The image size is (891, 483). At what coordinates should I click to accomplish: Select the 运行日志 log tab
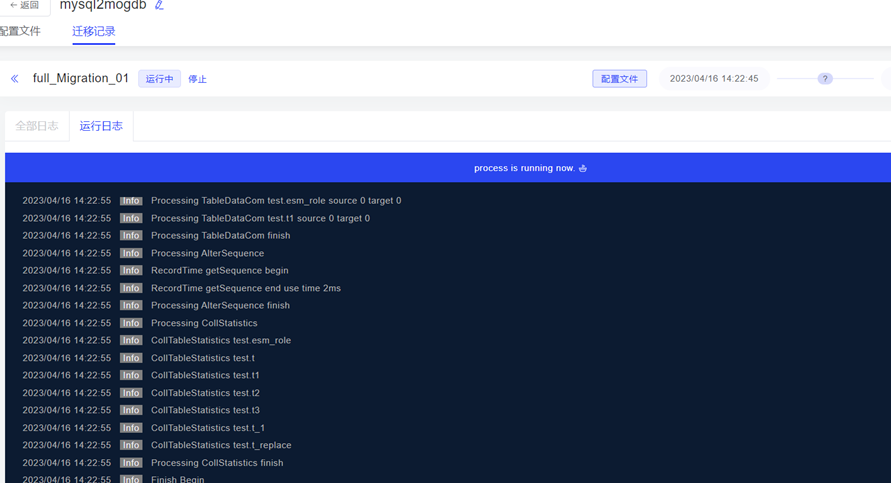[x=101, y=126]
